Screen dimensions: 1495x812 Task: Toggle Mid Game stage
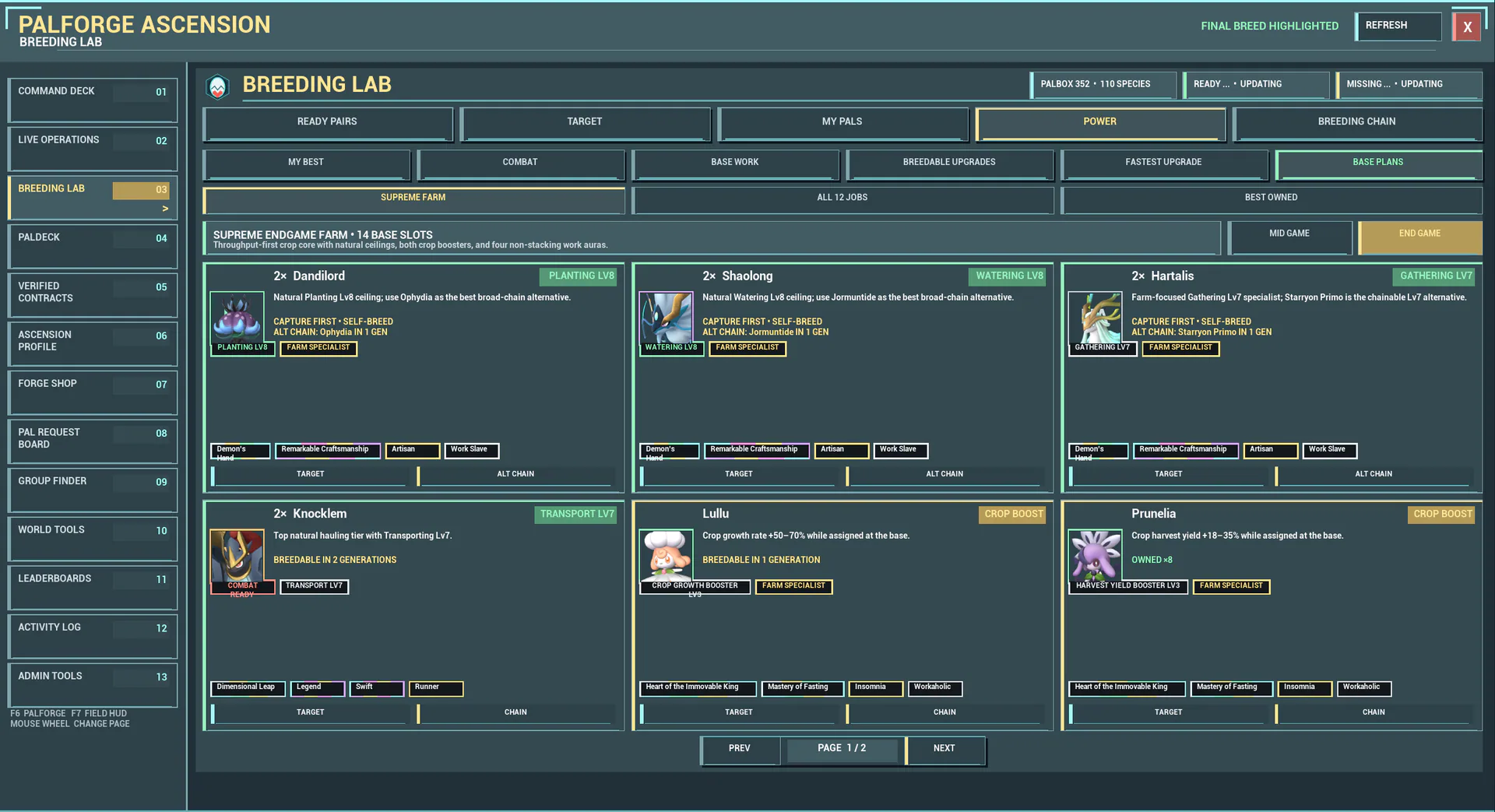click(x=1289, y=237)
